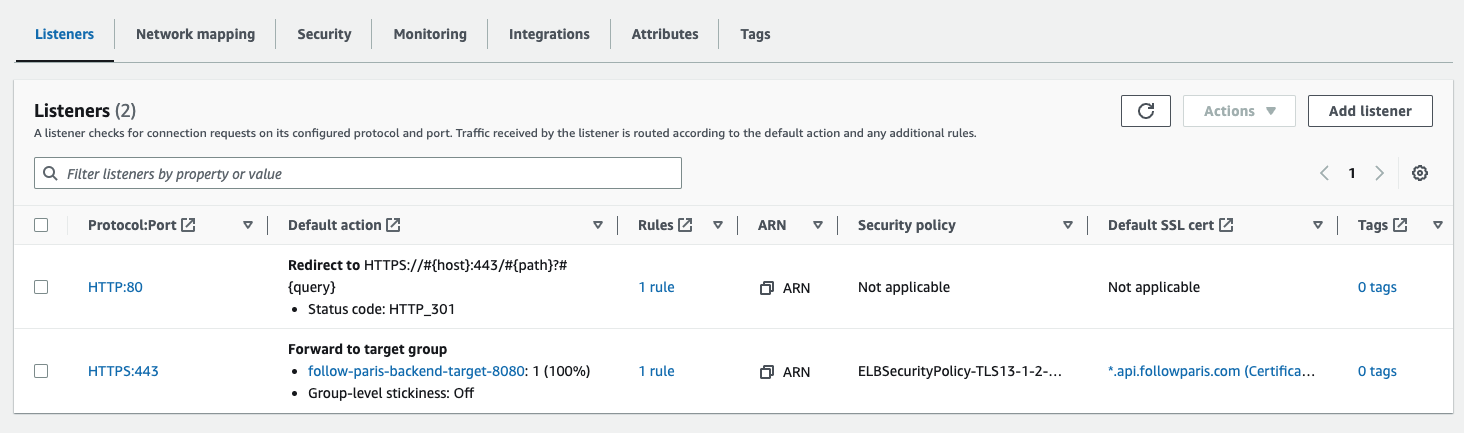
Task: Open the Tags tab
Action: point(755,34)
